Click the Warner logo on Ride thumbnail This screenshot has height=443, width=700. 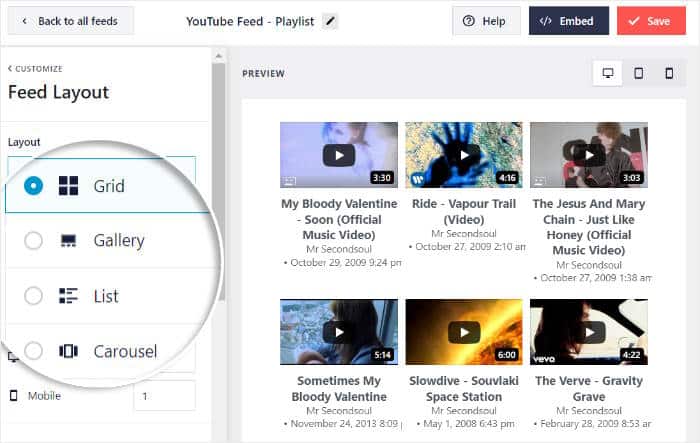point(418,180)
